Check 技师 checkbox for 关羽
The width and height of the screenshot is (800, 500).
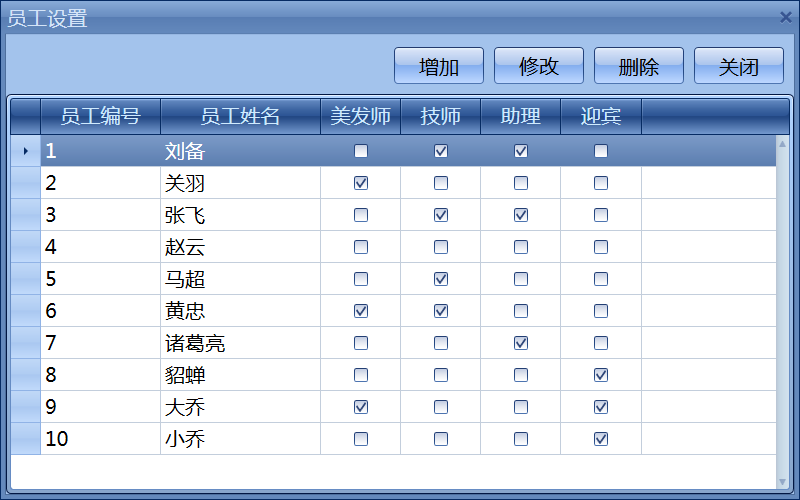(441, 183)
